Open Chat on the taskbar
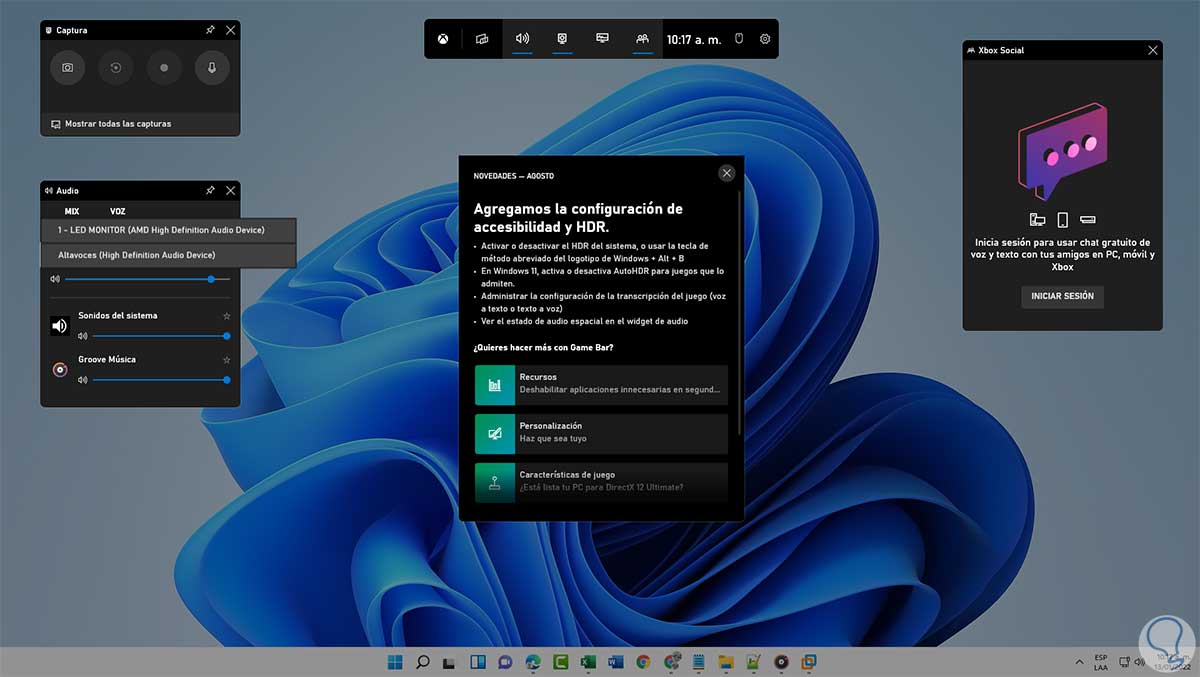Screen dimensions: 1200x677 [505, 662]
